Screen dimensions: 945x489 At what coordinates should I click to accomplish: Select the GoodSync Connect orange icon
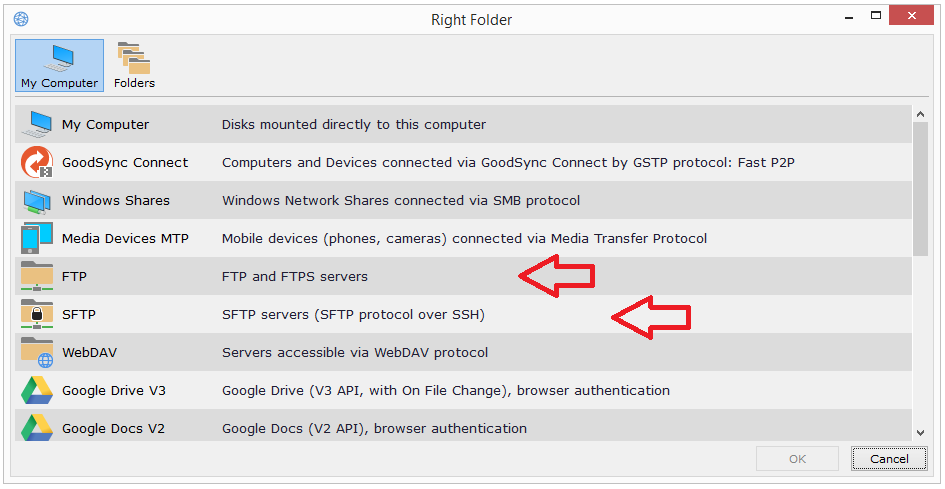(x=38, y=162)
